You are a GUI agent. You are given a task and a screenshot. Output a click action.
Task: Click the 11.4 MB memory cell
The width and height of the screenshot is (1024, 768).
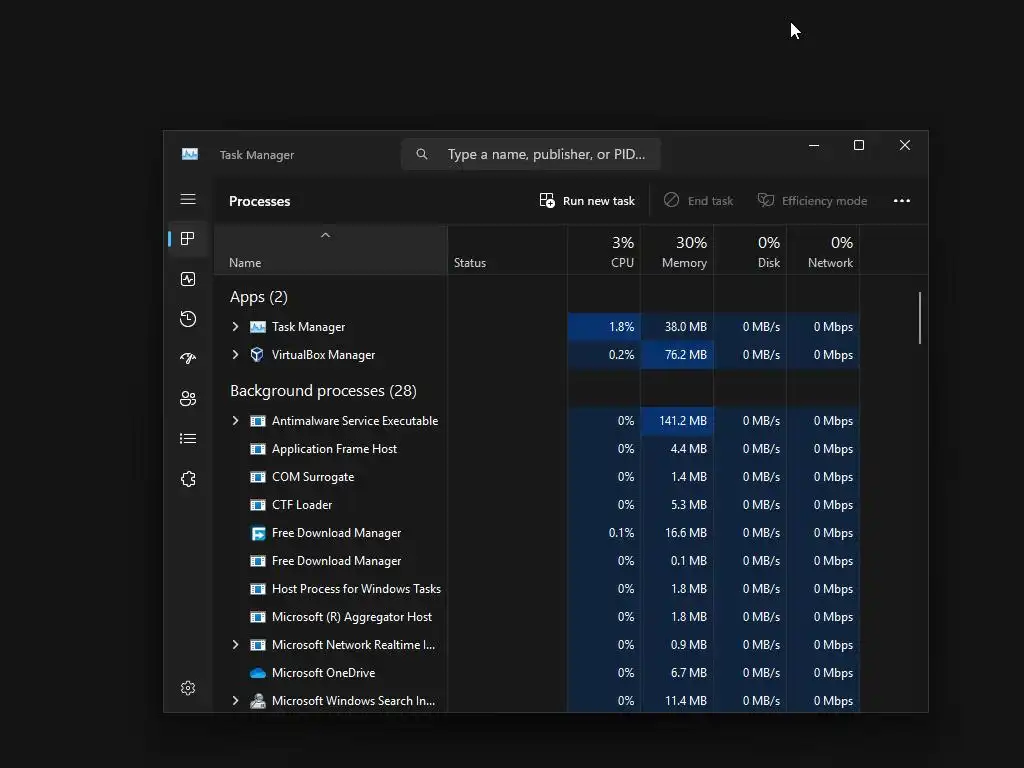[677, 701]
